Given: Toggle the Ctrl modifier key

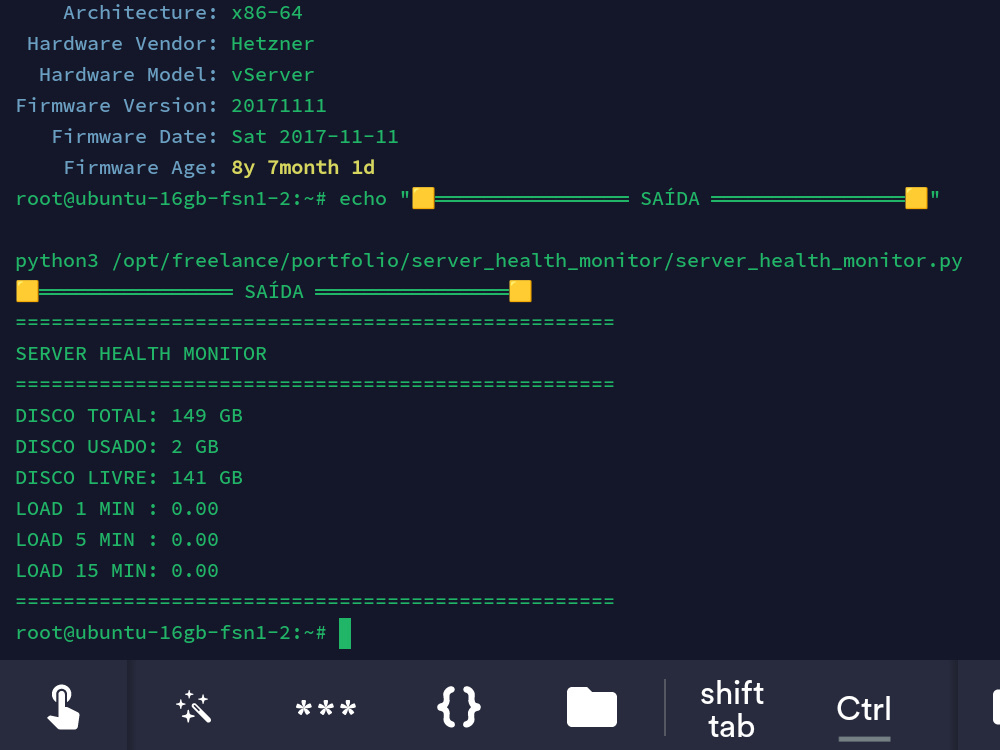Looking at the screenshot, I should pyautogui.click(x=864, y=709).
